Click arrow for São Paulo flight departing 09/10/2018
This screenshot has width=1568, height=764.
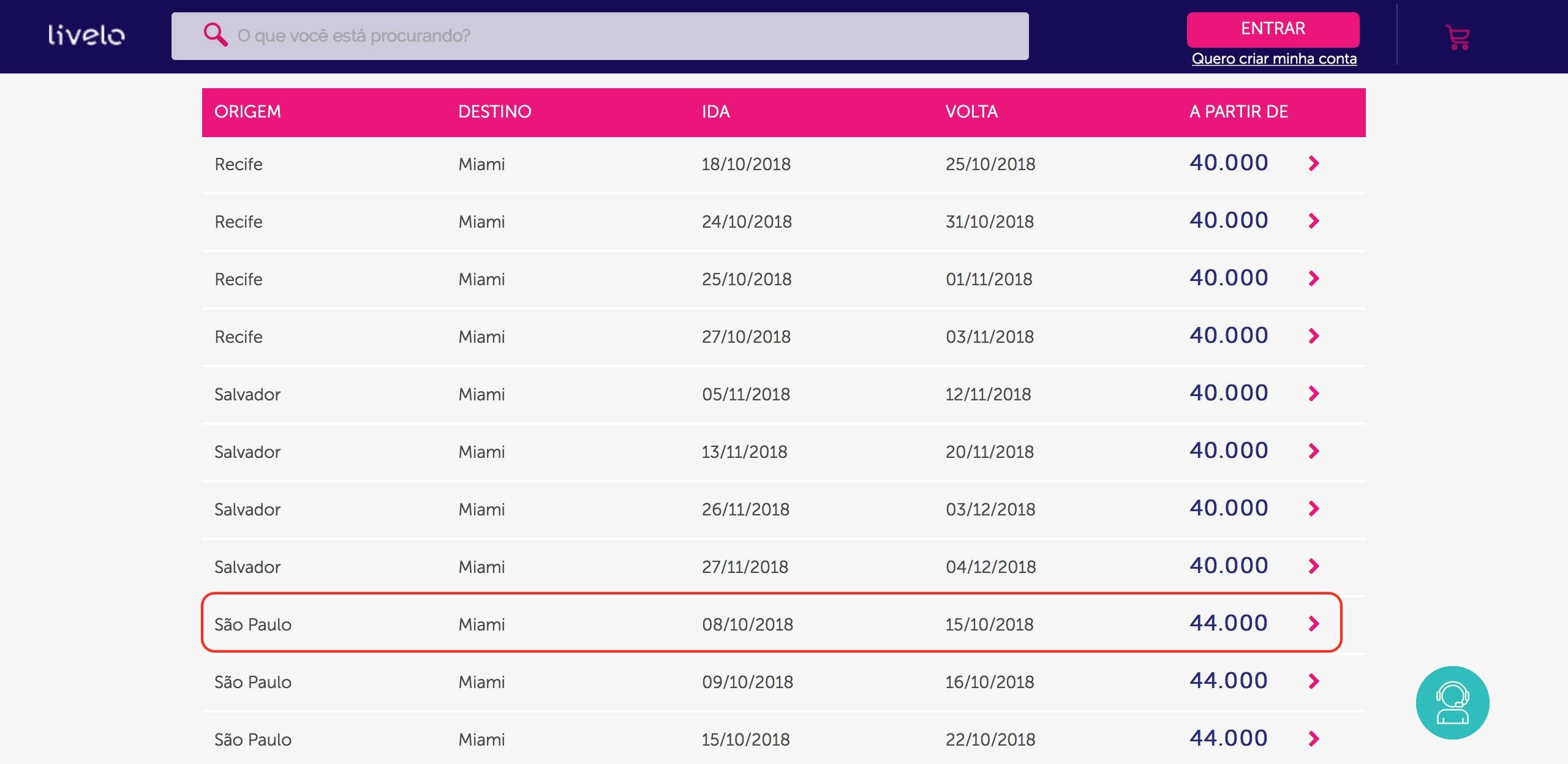(1314, 681)
